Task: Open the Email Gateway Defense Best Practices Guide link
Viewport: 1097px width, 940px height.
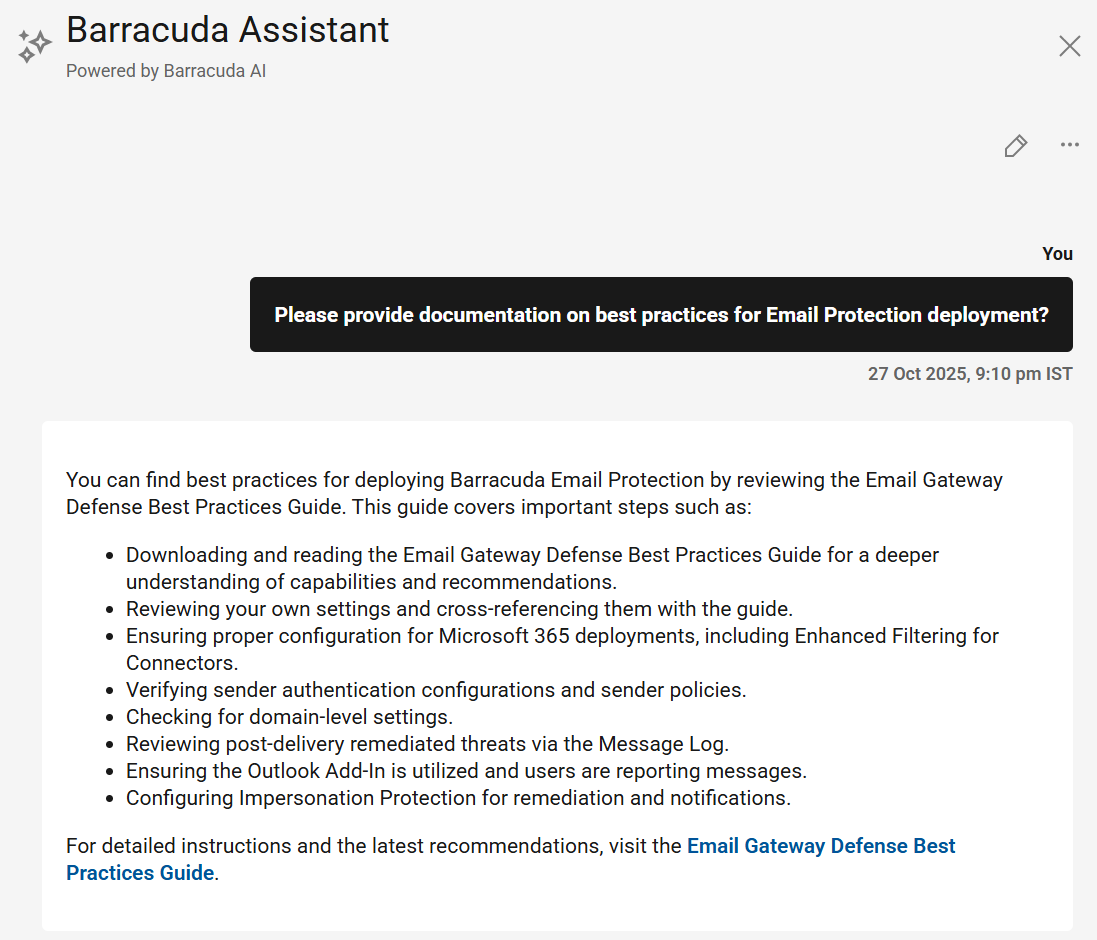Action: [820, 846]
